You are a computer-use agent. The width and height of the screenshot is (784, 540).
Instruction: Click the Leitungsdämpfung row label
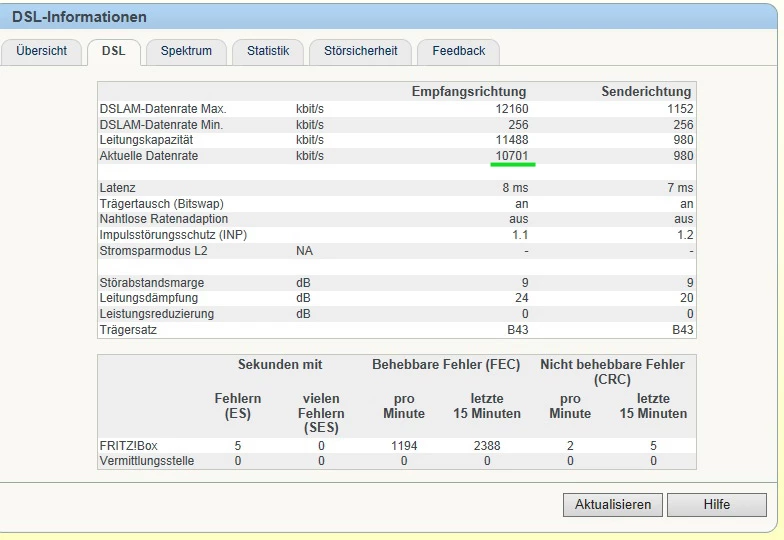click(x=149, y=298)
